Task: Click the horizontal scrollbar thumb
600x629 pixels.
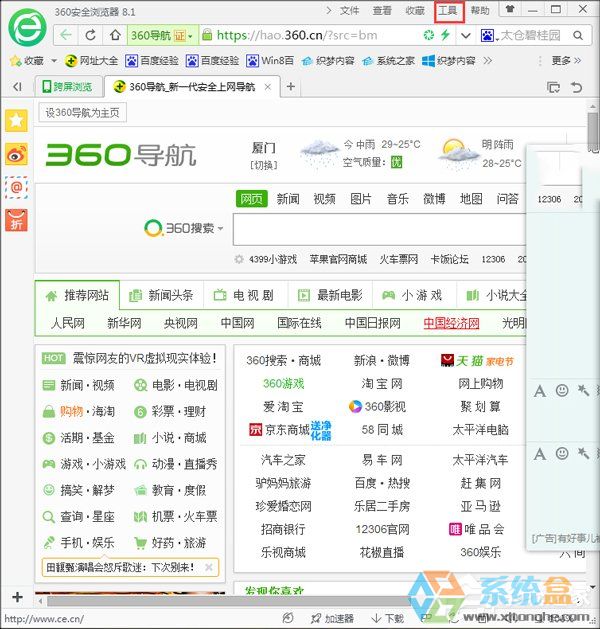Action: coord(229,601)
